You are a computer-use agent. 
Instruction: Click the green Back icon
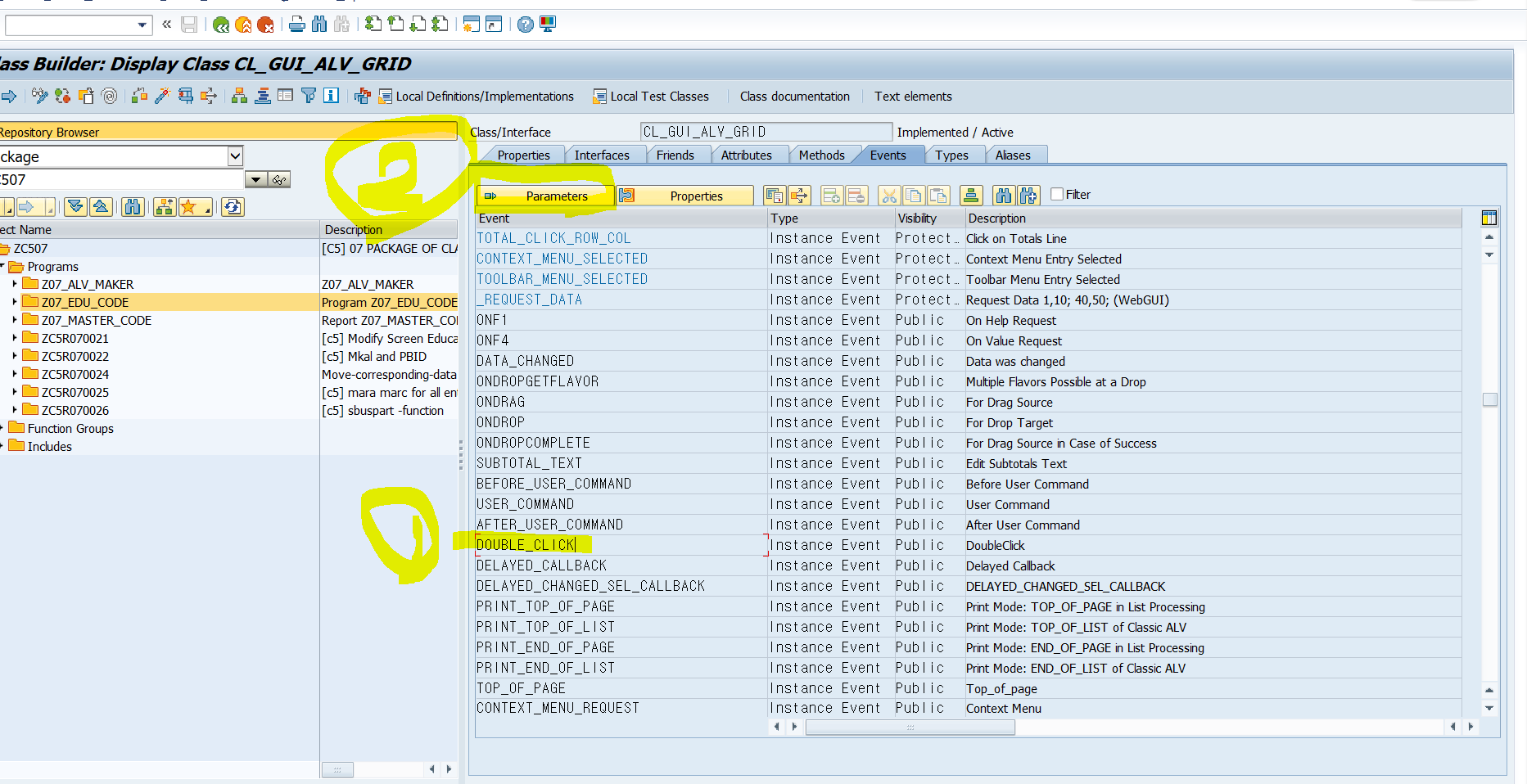[x=221, y=25]
